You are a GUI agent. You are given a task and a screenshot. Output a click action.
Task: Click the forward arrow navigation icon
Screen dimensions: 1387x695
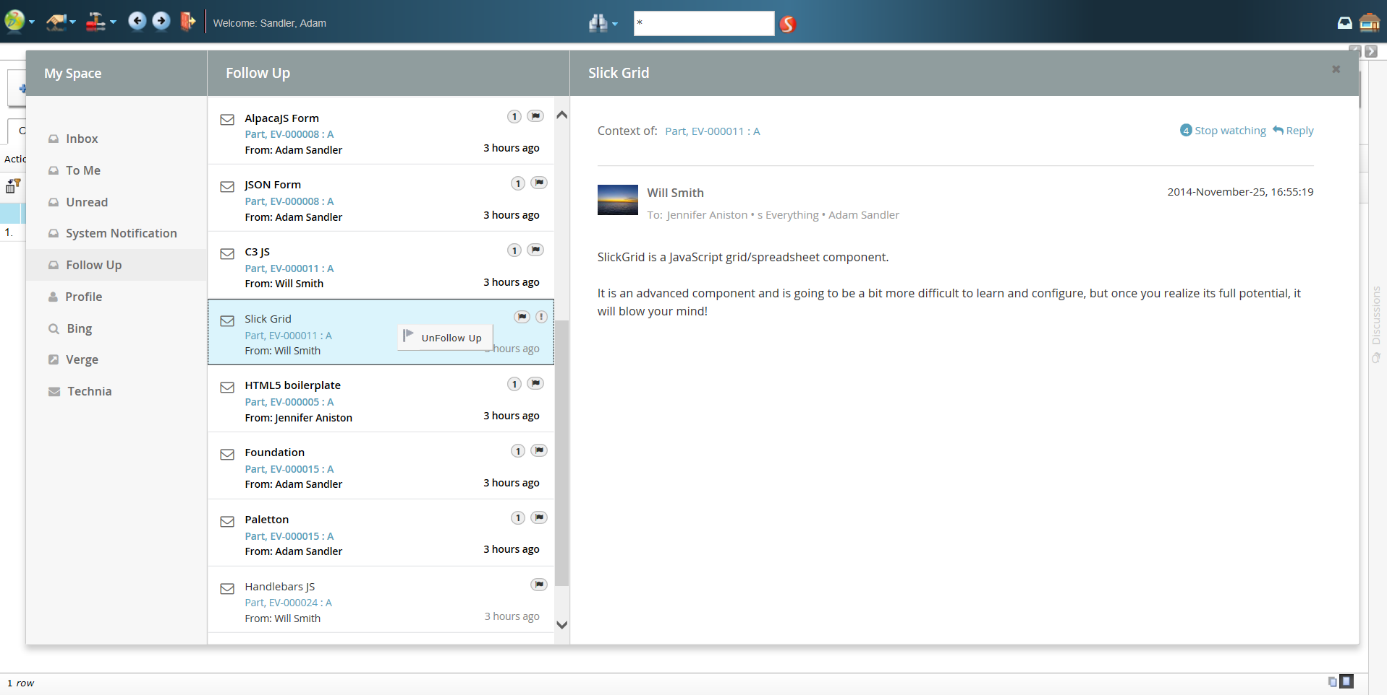point(161,21)
